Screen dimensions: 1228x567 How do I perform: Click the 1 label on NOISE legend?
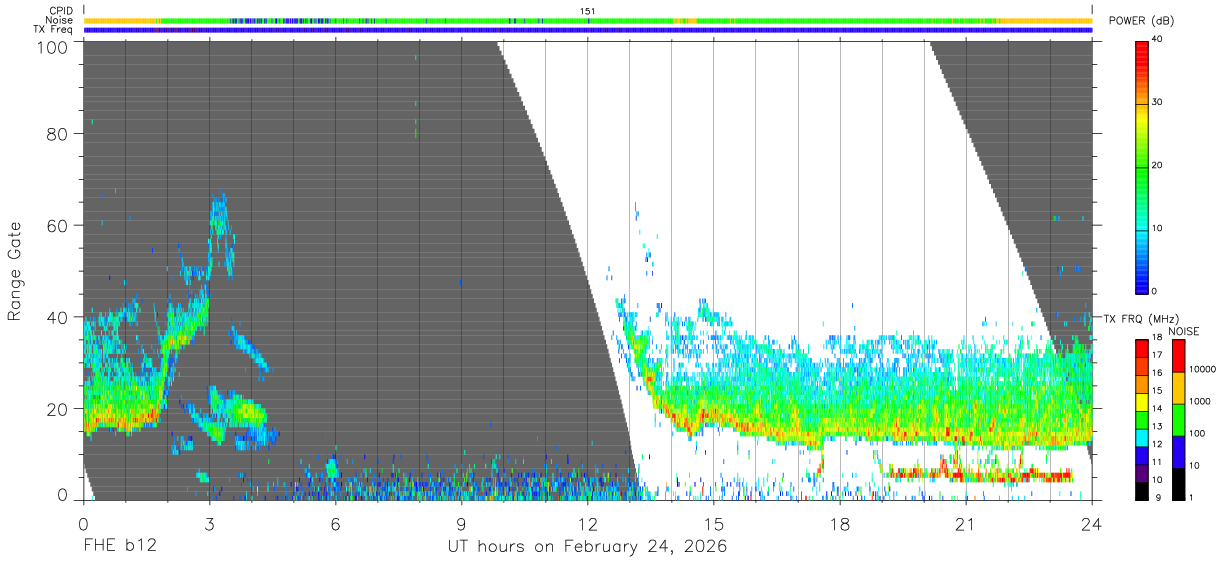pos(1192,498)
